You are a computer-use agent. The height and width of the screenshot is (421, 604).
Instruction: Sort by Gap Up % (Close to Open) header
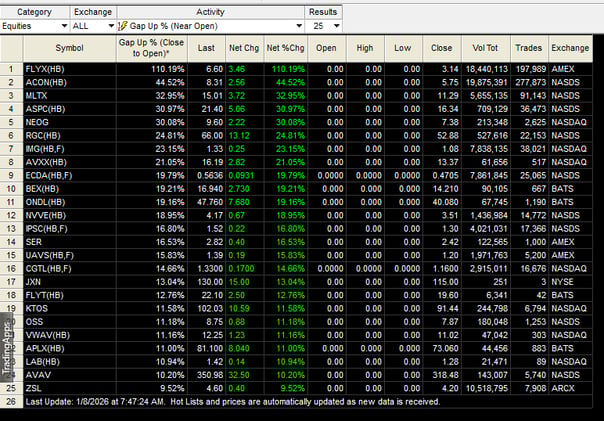(152, 48)
